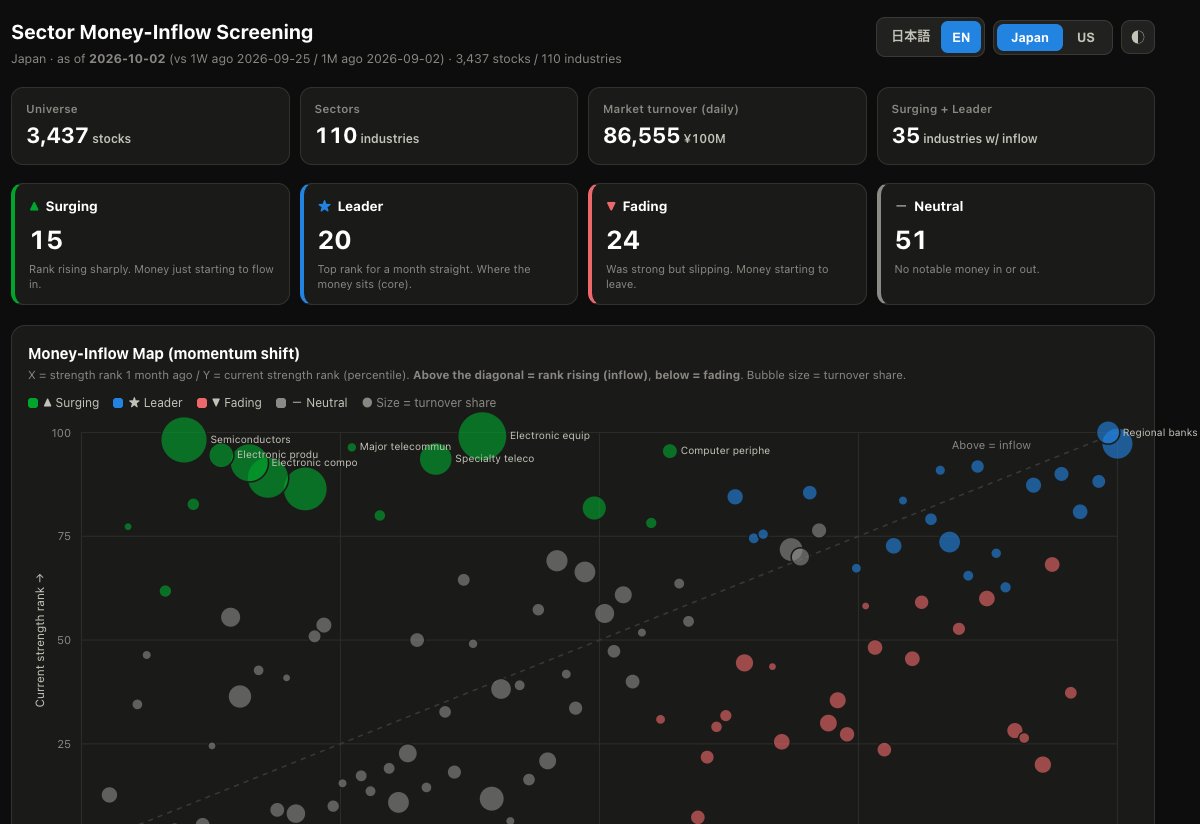Click the red Fading down-triangle icon
The width and height of the screenshot is (1200, 824).
point(611,206)
